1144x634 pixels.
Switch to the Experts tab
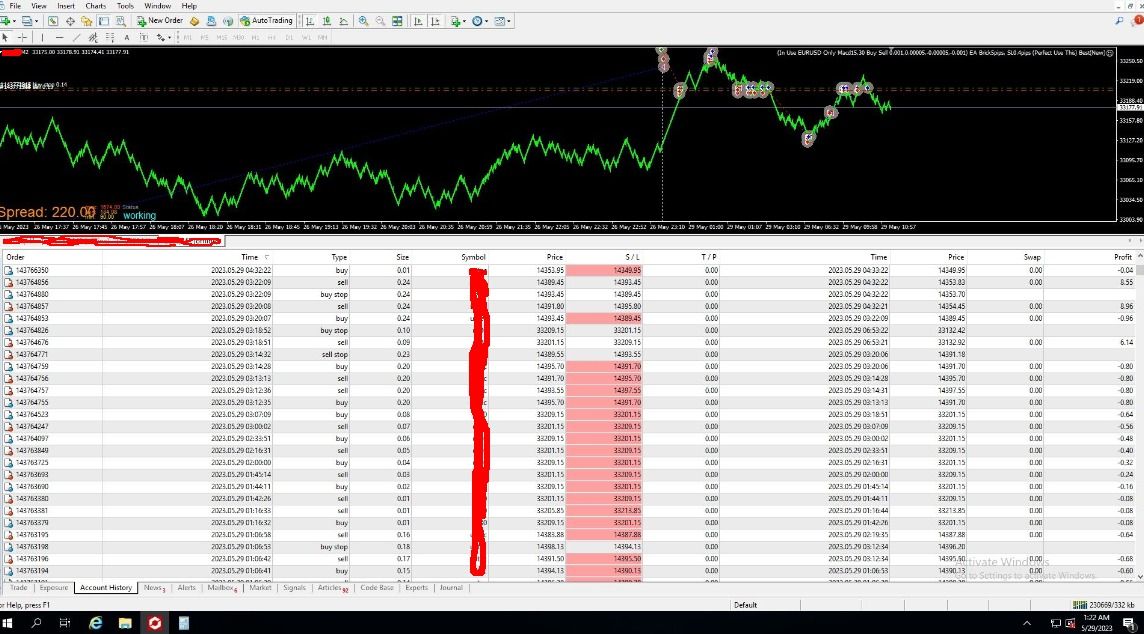(x=417, y=588)
